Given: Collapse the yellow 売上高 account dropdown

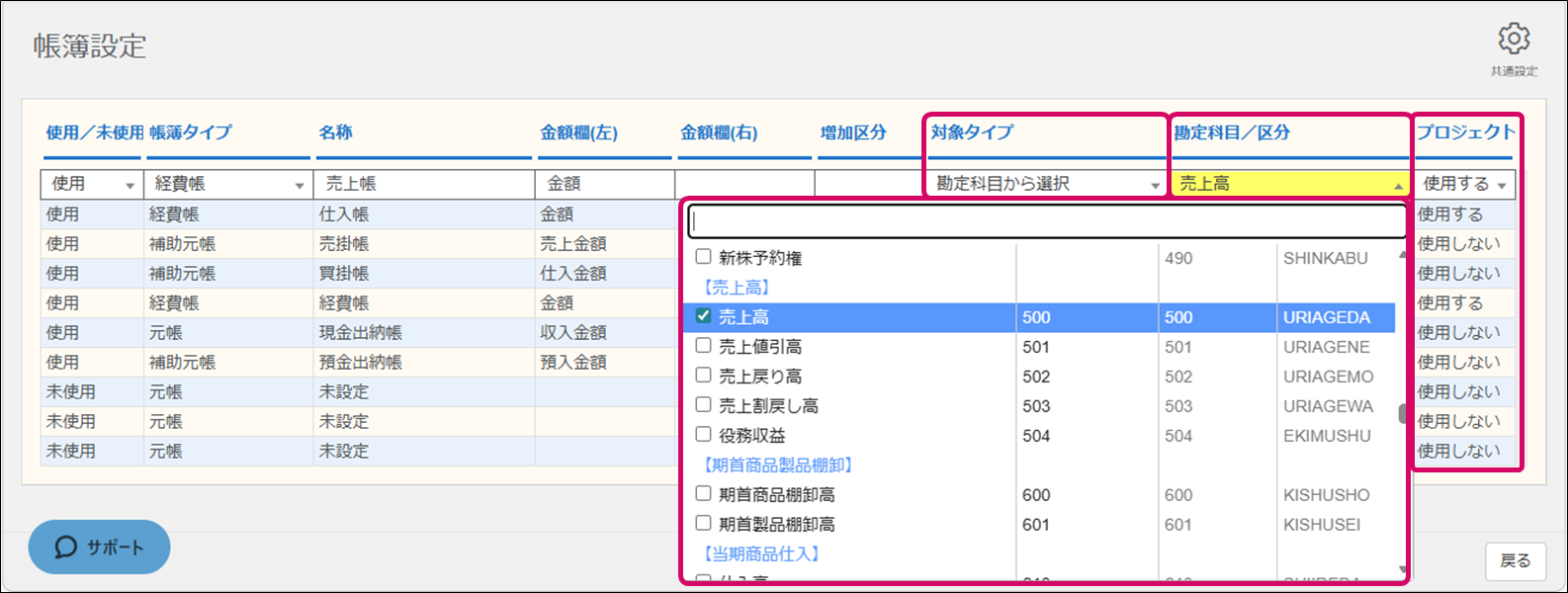Looking at the screenshot, I should coord(1398,185).
